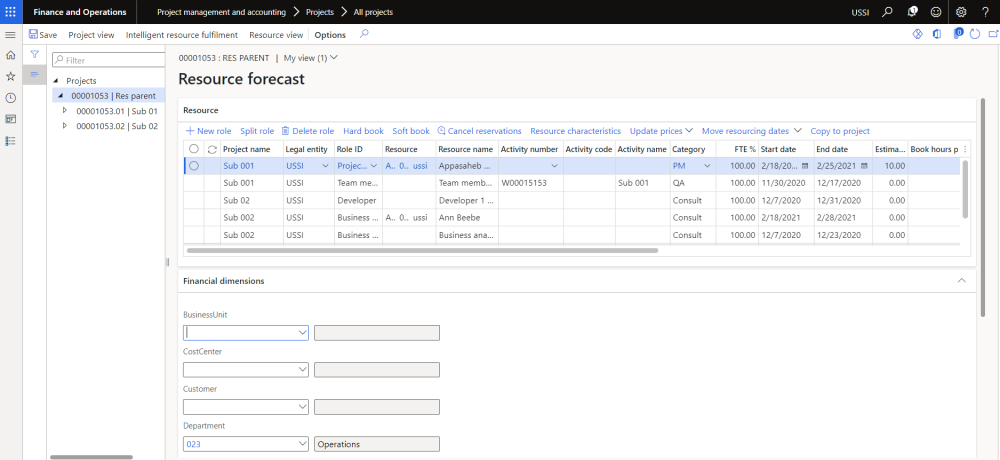This screenshot has width=1000, height=460.
Task: Open the Help question mark icon
Action: (985, 12)
